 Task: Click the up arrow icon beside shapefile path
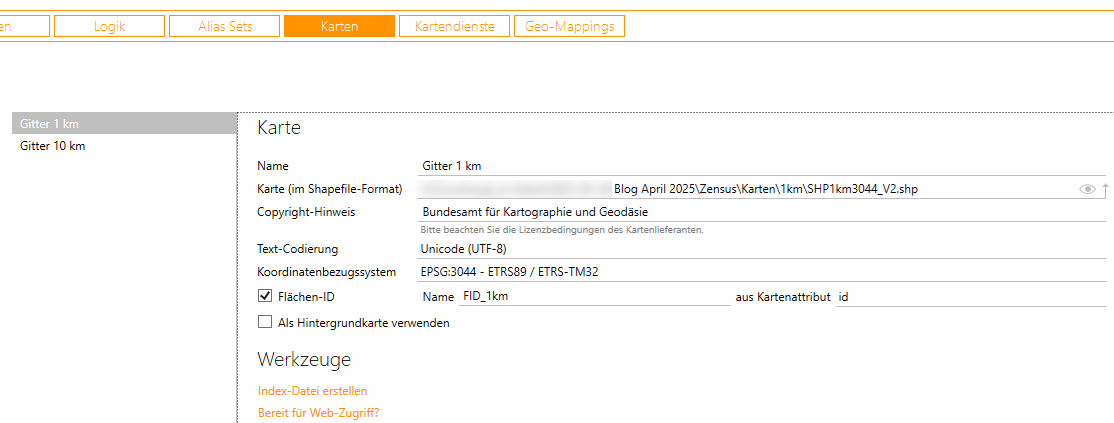[1106, 189]
